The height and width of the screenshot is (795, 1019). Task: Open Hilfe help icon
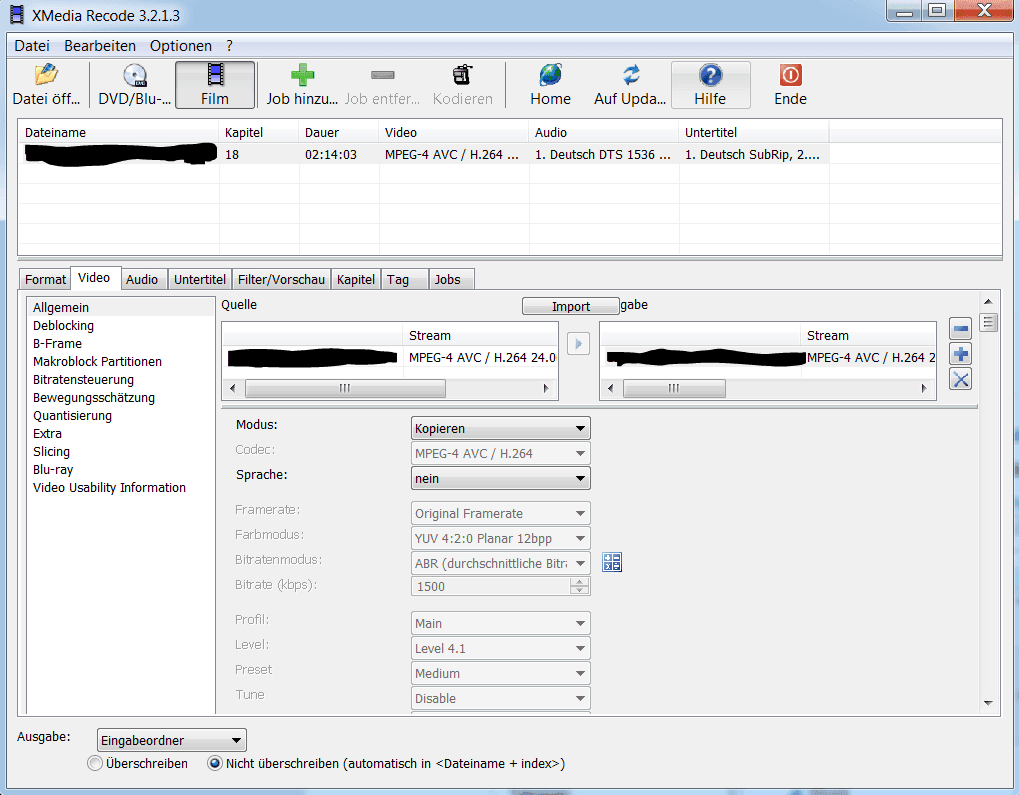(710, 85)
